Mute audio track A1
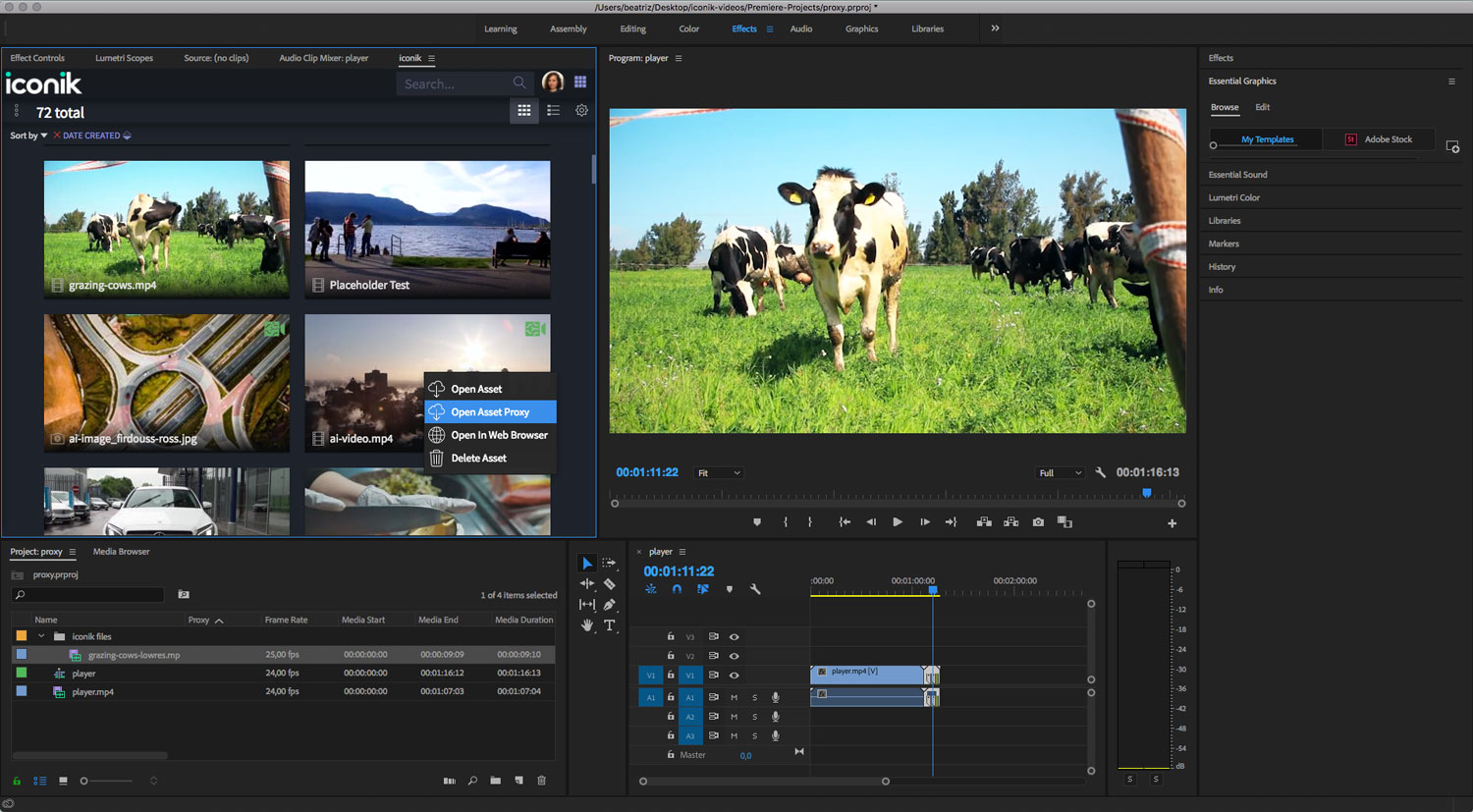Viewport: 1473px width, 812px height. 734,697
